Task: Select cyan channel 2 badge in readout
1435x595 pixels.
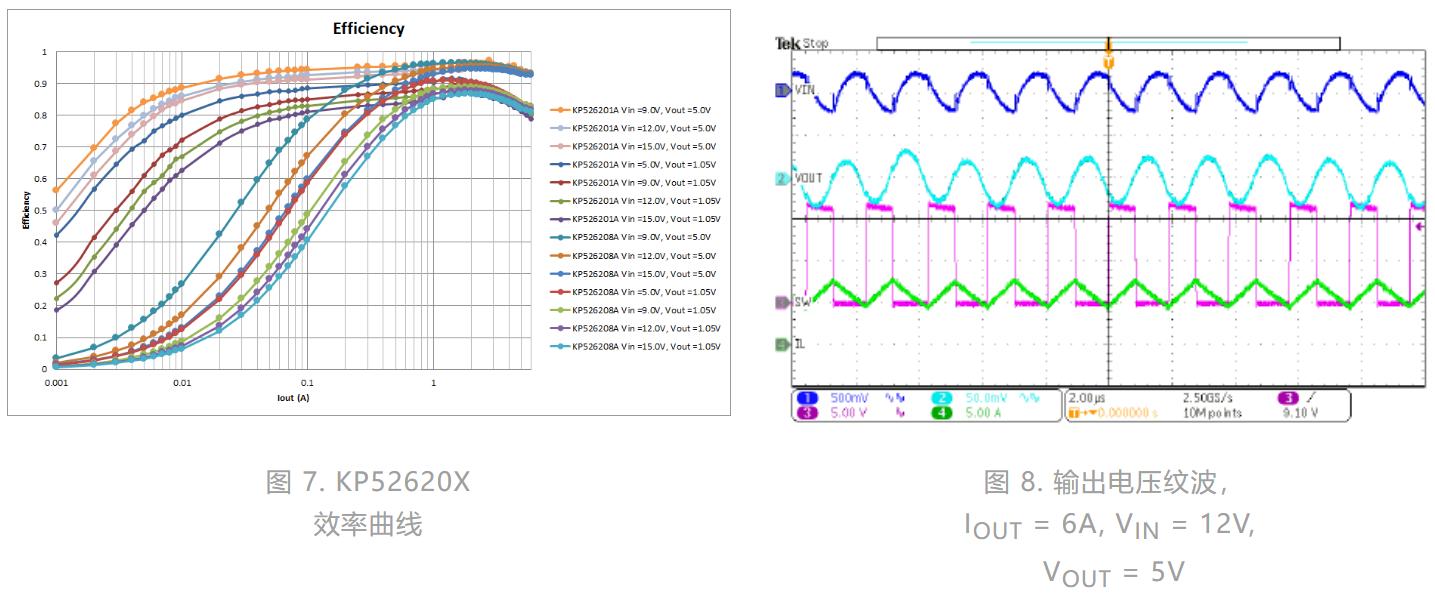Action: (x=942, y=398)
